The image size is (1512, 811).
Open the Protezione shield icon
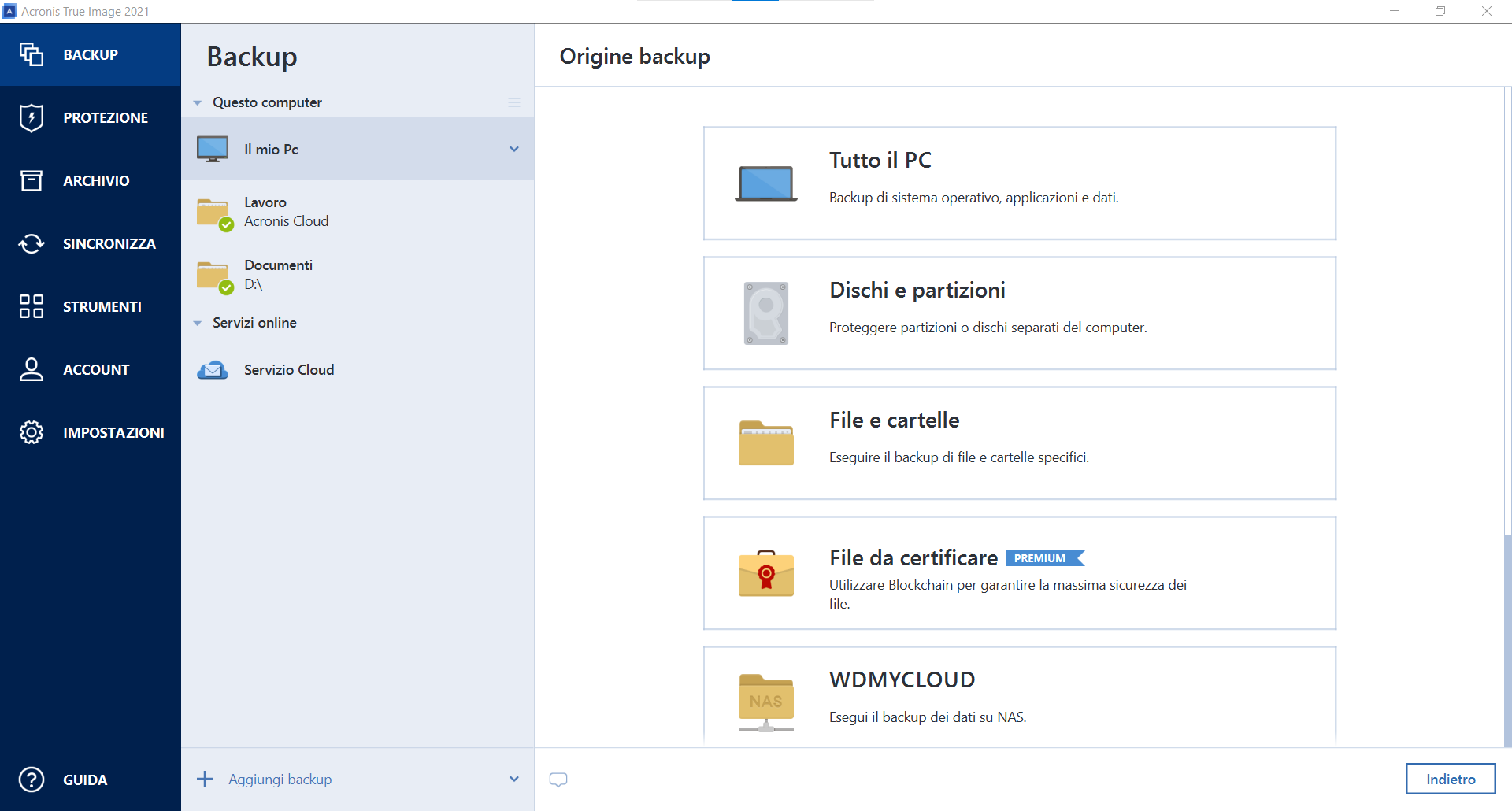pos(31,118)
